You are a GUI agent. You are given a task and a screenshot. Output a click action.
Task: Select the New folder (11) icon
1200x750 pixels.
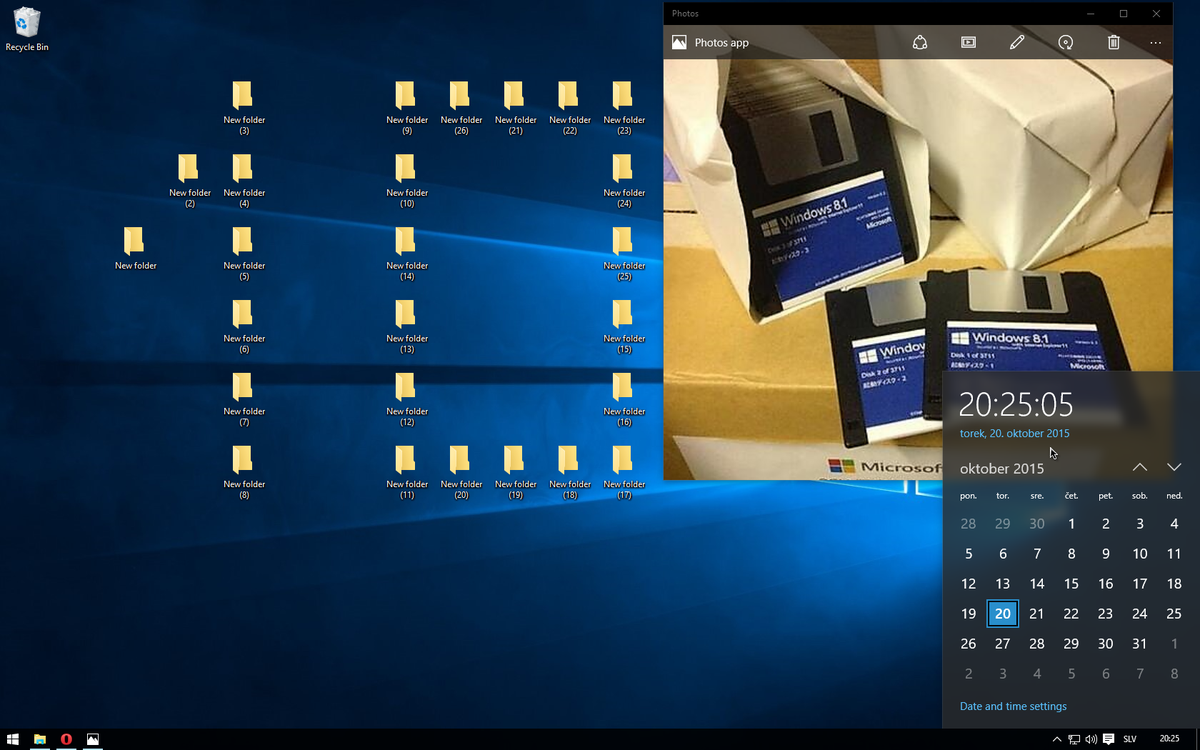[x=406, y=473]
